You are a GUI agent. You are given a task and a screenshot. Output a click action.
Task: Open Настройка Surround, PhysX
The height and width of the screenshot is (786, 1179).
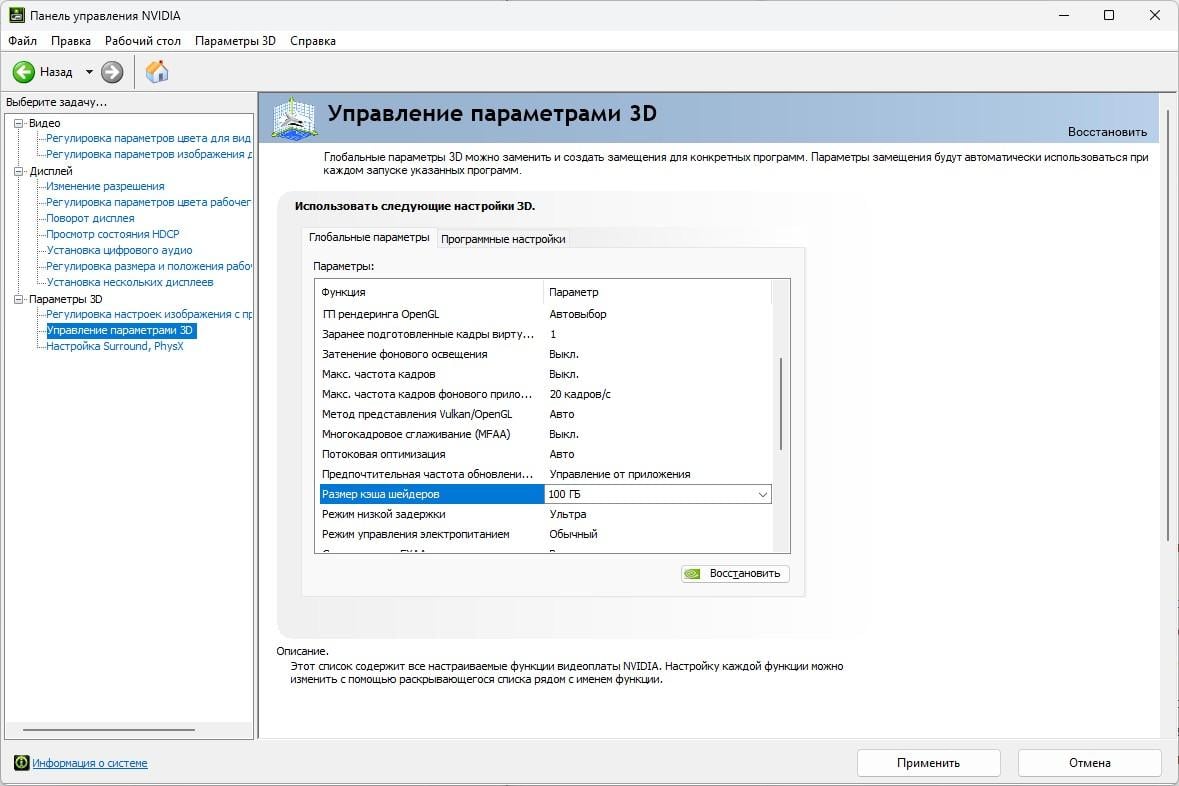coord(114,346)
